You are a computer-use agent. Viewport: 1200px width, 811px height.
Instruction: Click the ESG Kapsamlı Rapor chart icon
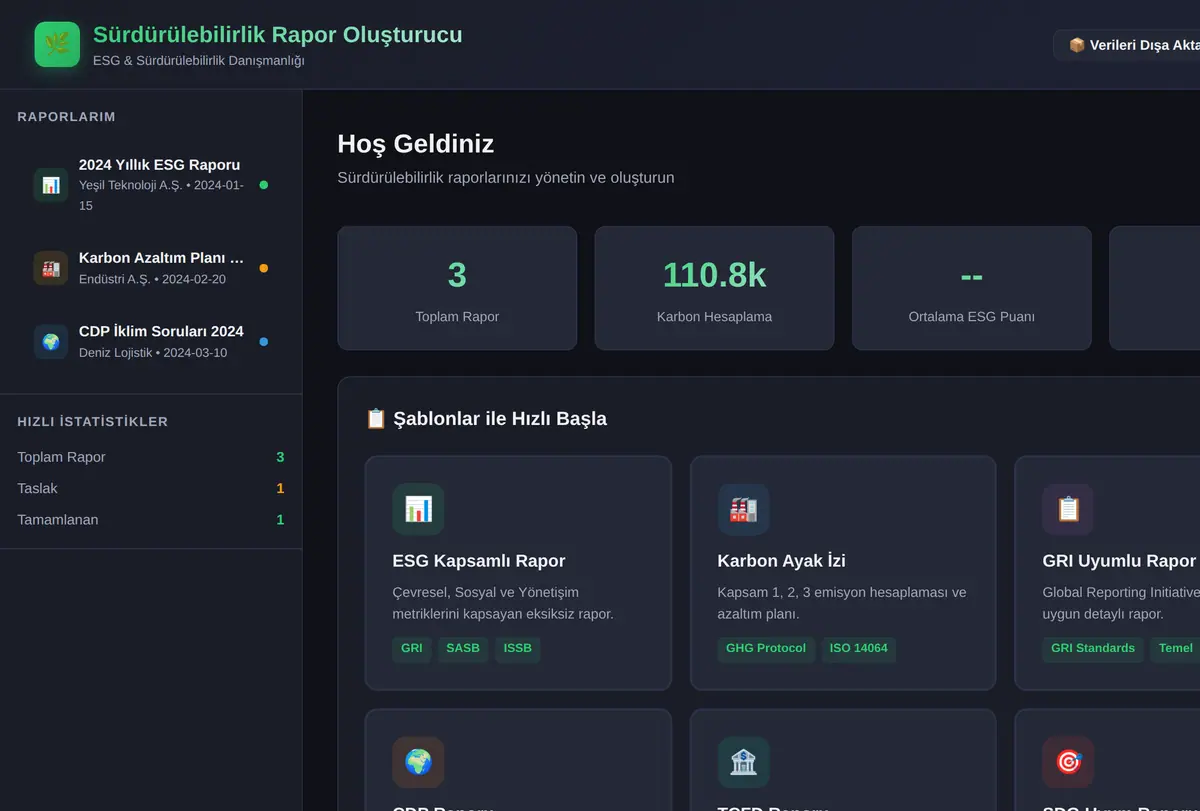418,510
